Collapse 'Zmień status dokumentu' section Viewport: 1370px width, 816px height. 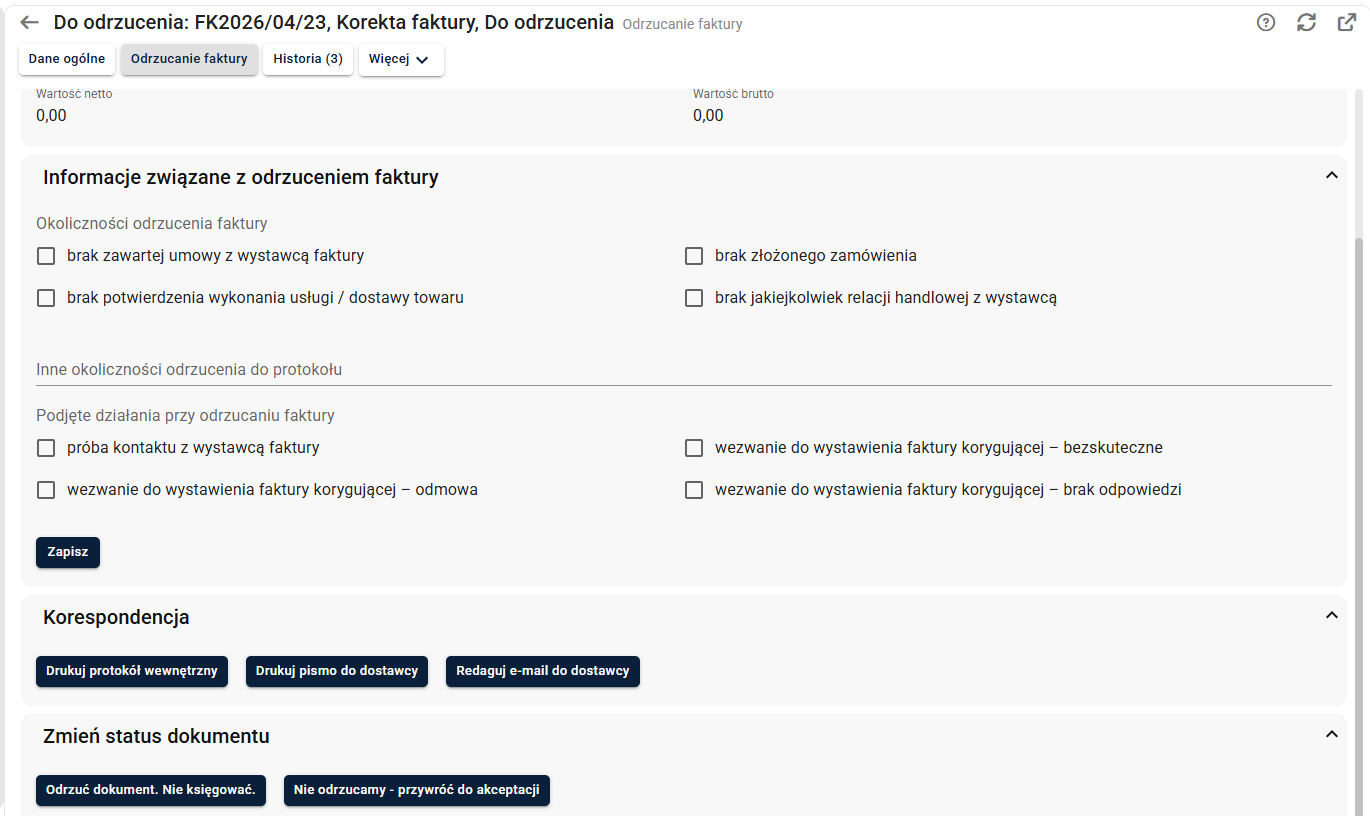pos(1331,735)
